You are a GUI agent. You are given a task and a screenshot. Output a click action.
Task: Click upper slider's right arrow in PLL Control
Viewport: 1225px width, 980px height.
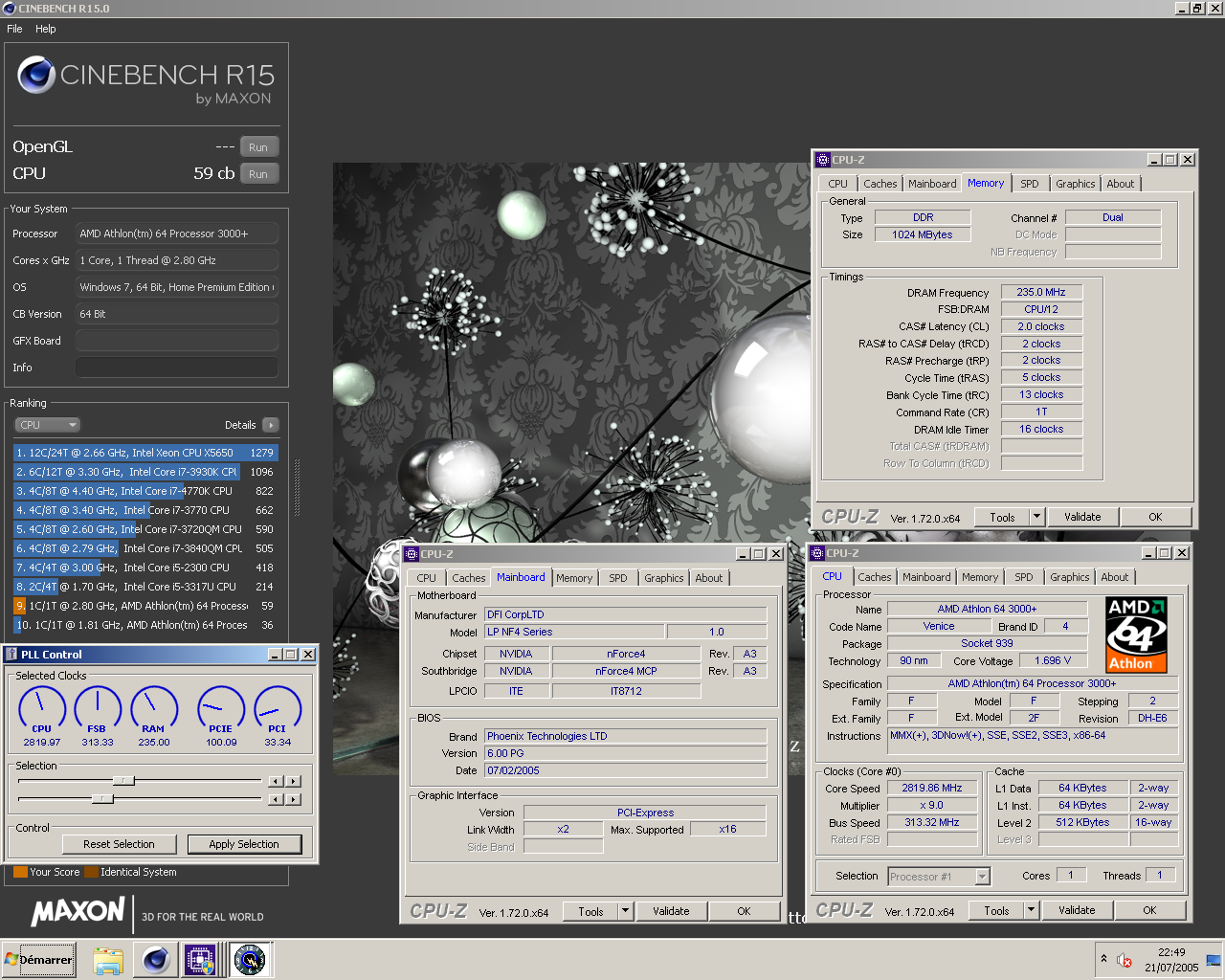[x=294, y=781]
